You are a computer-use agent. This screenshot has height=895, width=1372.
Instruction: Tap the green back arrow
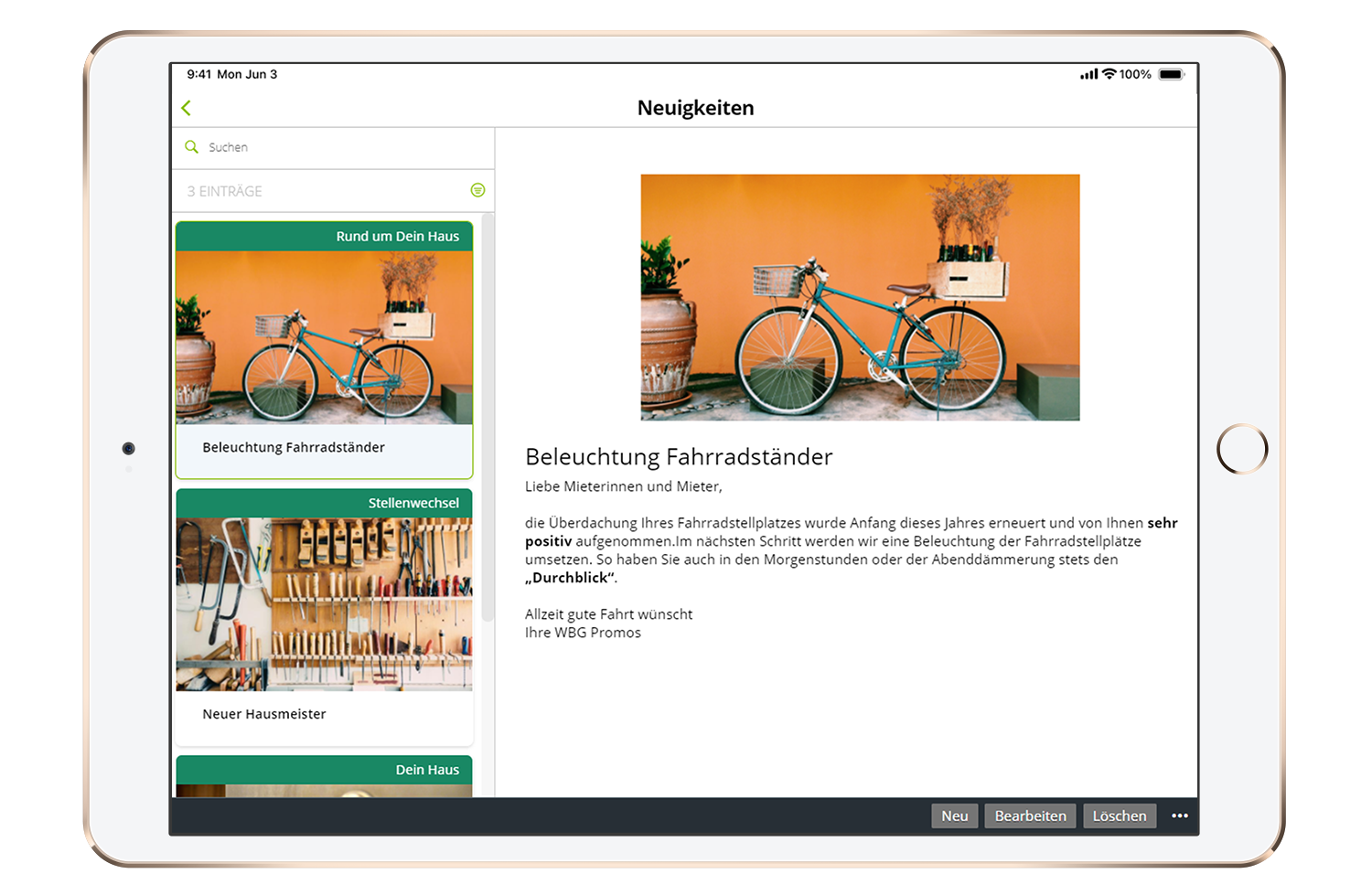click(x=187, y=108)
